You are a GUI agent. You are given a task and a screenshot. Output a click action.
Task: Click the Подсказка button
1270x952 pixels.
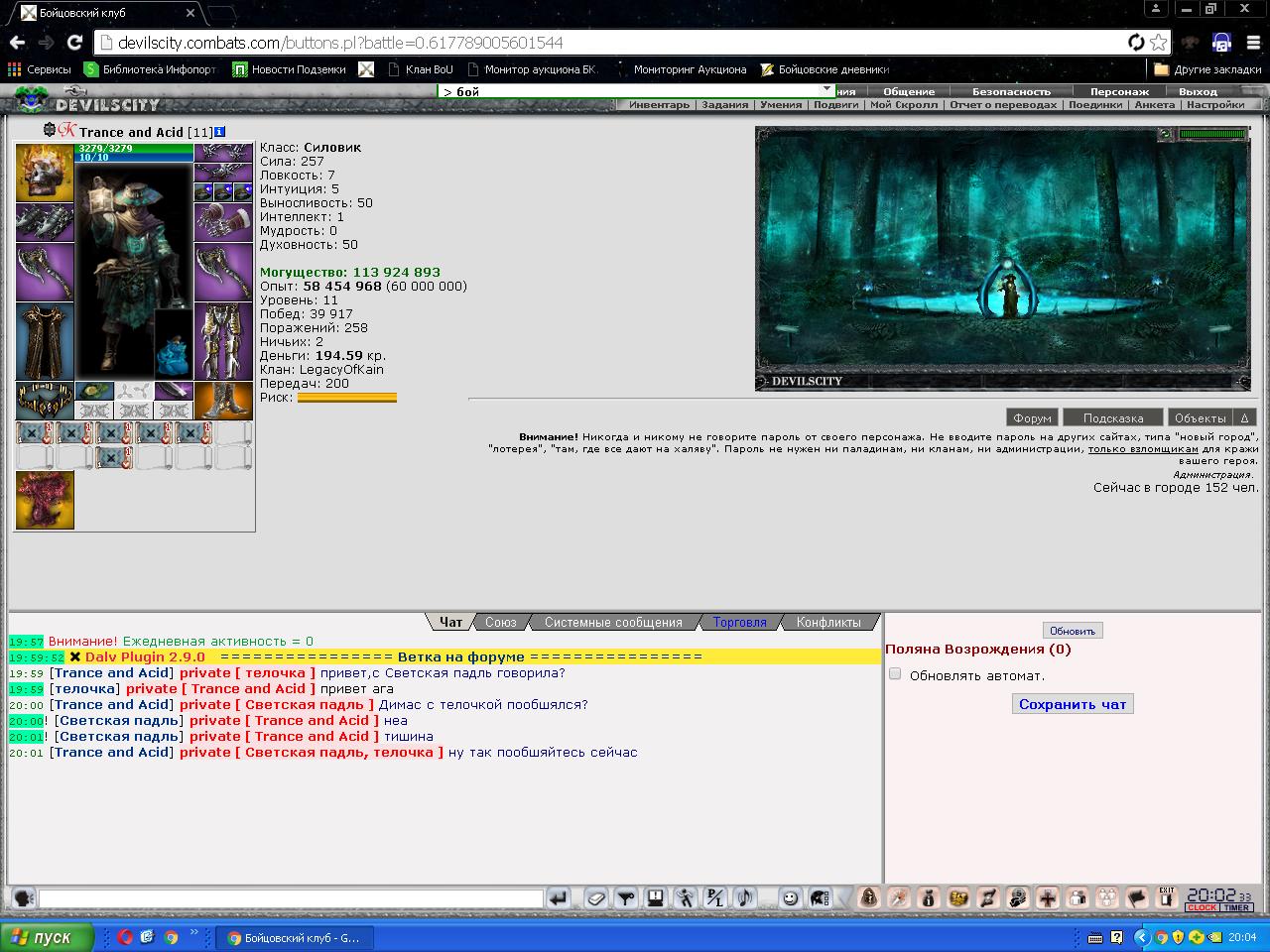(1113, 417)
